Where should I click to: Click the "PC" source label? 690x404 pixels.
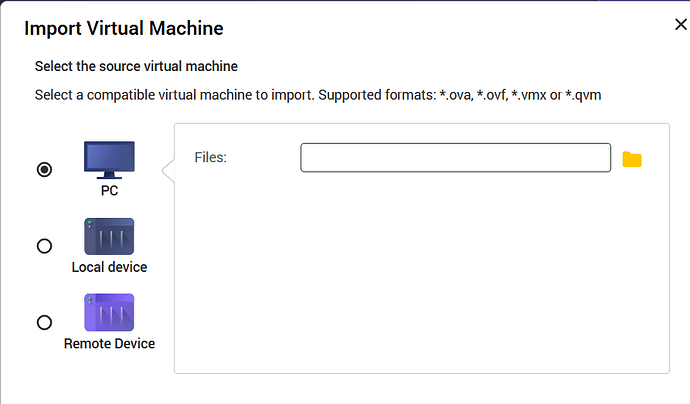pos(109,191)
